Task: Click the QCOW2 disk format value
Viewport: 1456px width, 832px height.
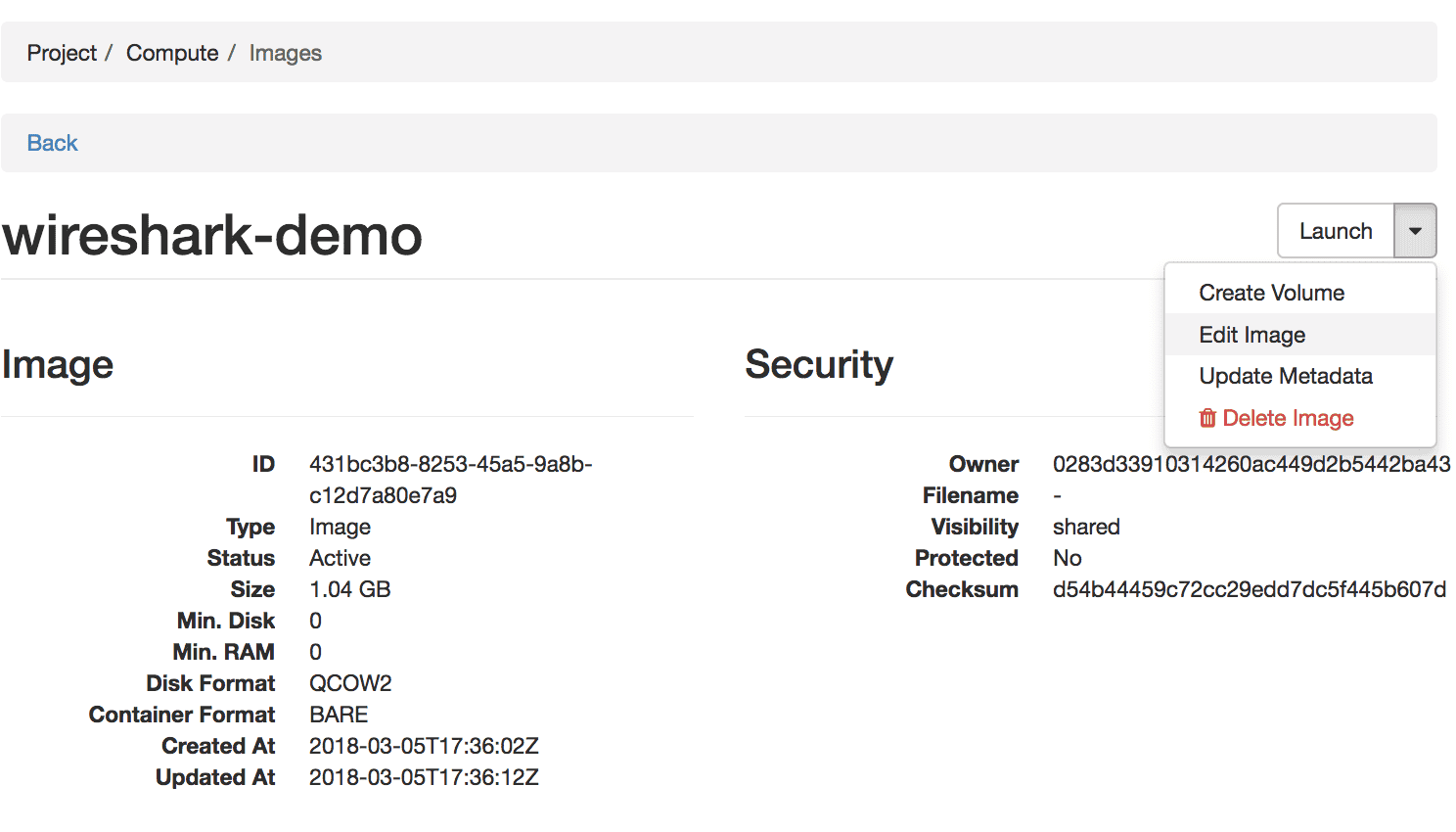Action: coord(350,683)
